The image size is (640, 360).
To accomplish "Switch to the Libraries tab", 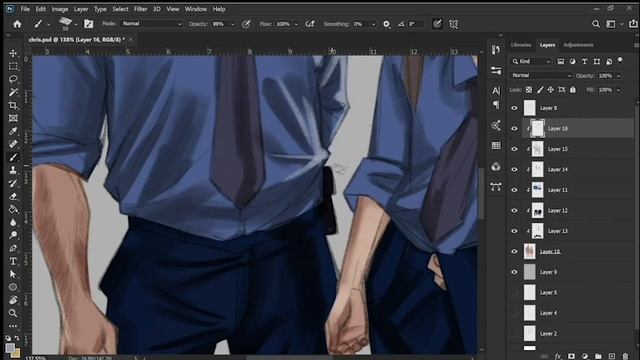I will 521,45.
